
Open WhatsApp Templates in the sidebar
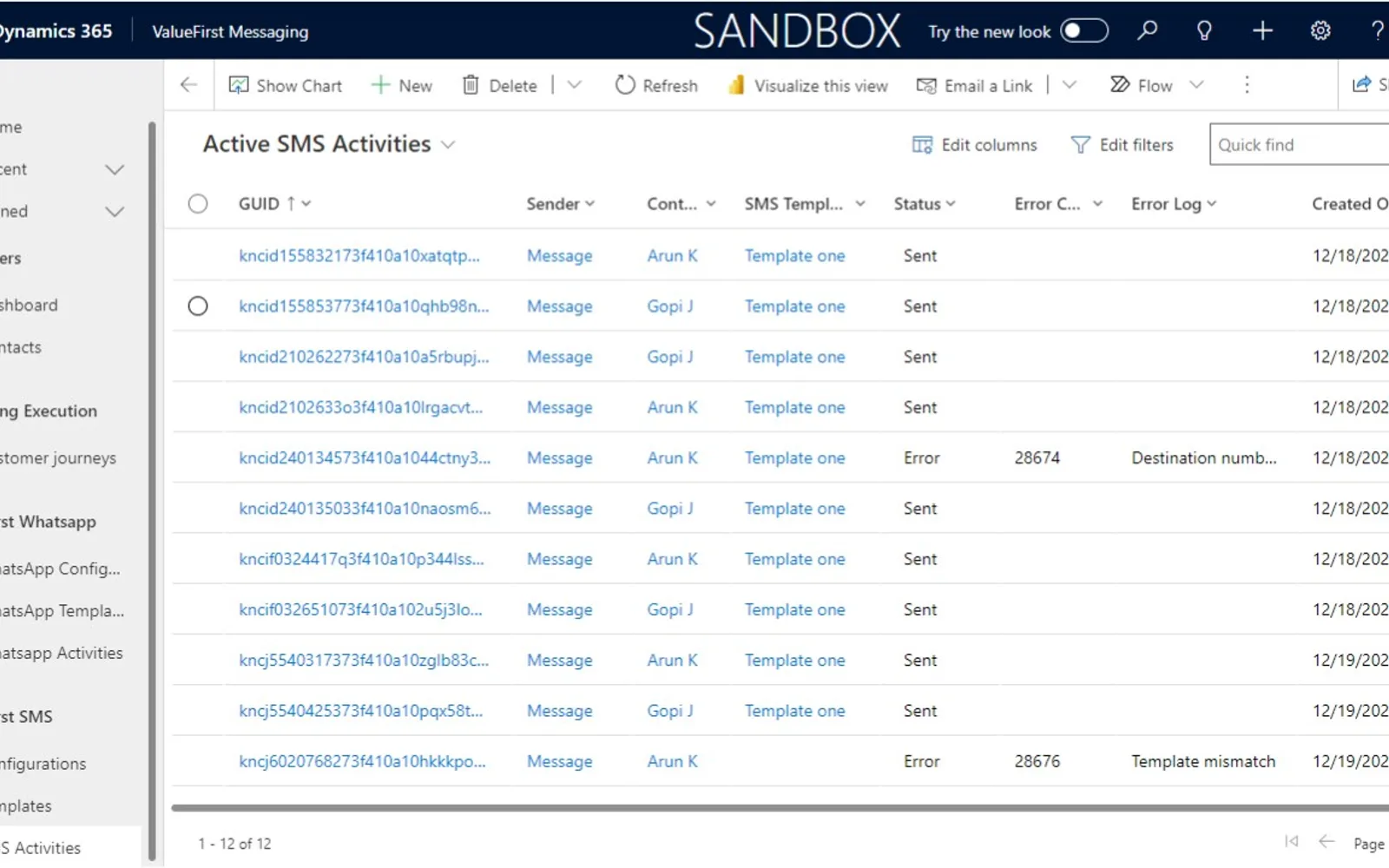pos(62,611)
